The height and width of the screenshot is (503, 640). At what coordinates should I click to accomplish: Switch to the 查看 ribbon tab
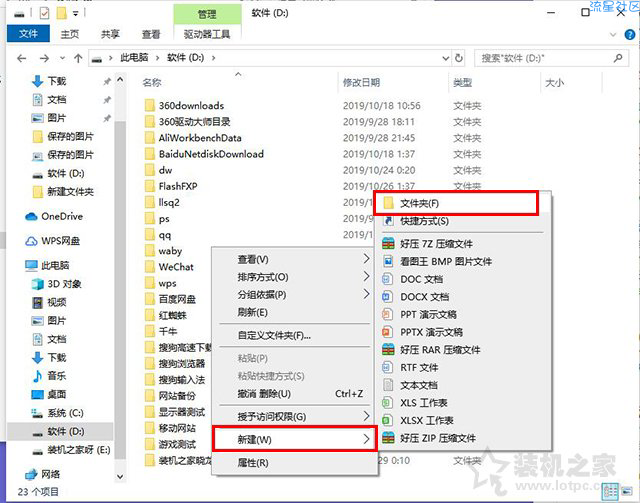point(151,34)
